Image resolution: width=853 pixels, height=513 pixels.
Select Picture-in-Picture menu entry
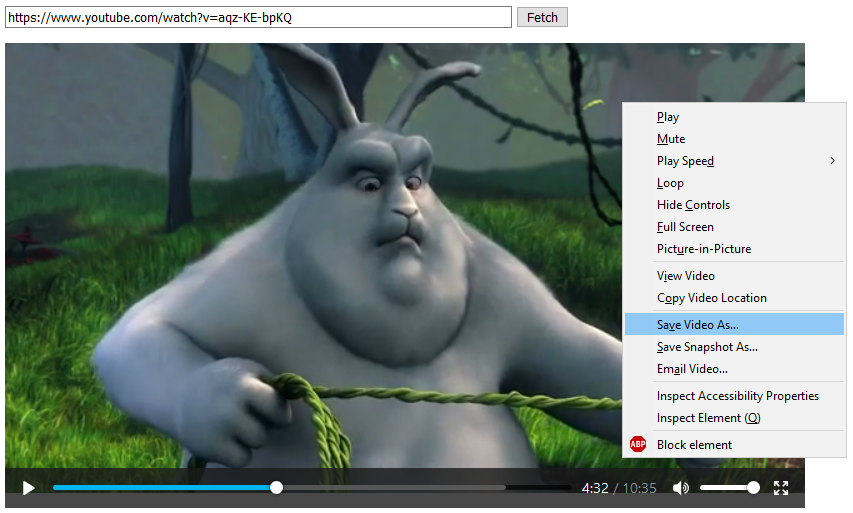click(x=734, y=249)
